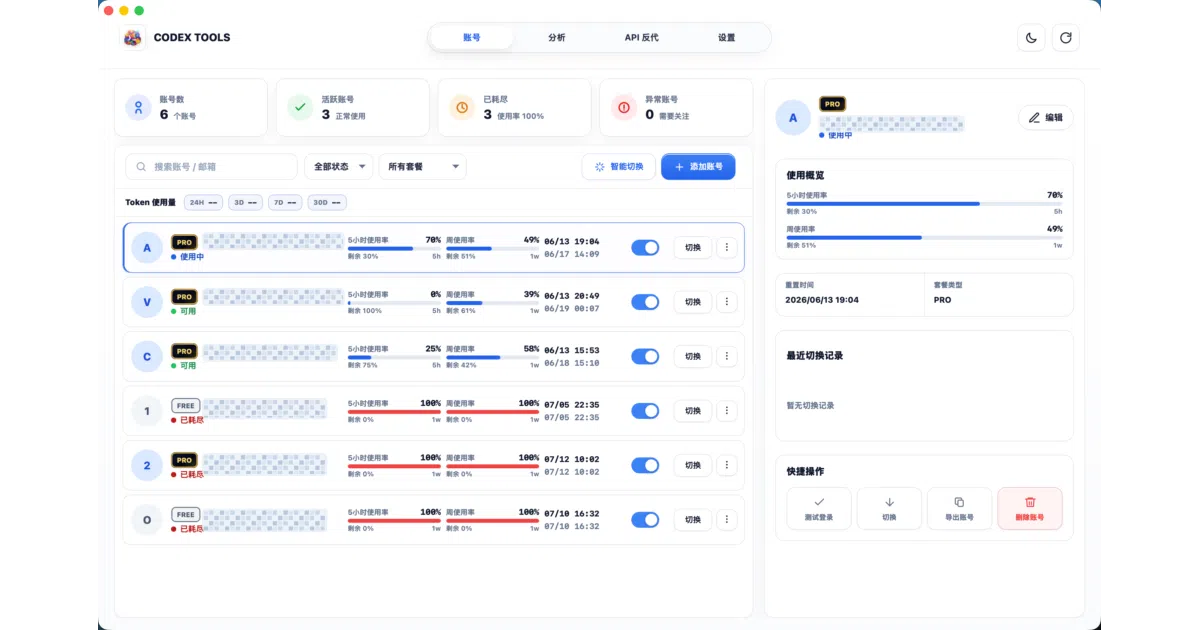This screenshot has width=1200, height=630.
Task: Disable the toggle for account 1
Action: click(x=645, y=411)
